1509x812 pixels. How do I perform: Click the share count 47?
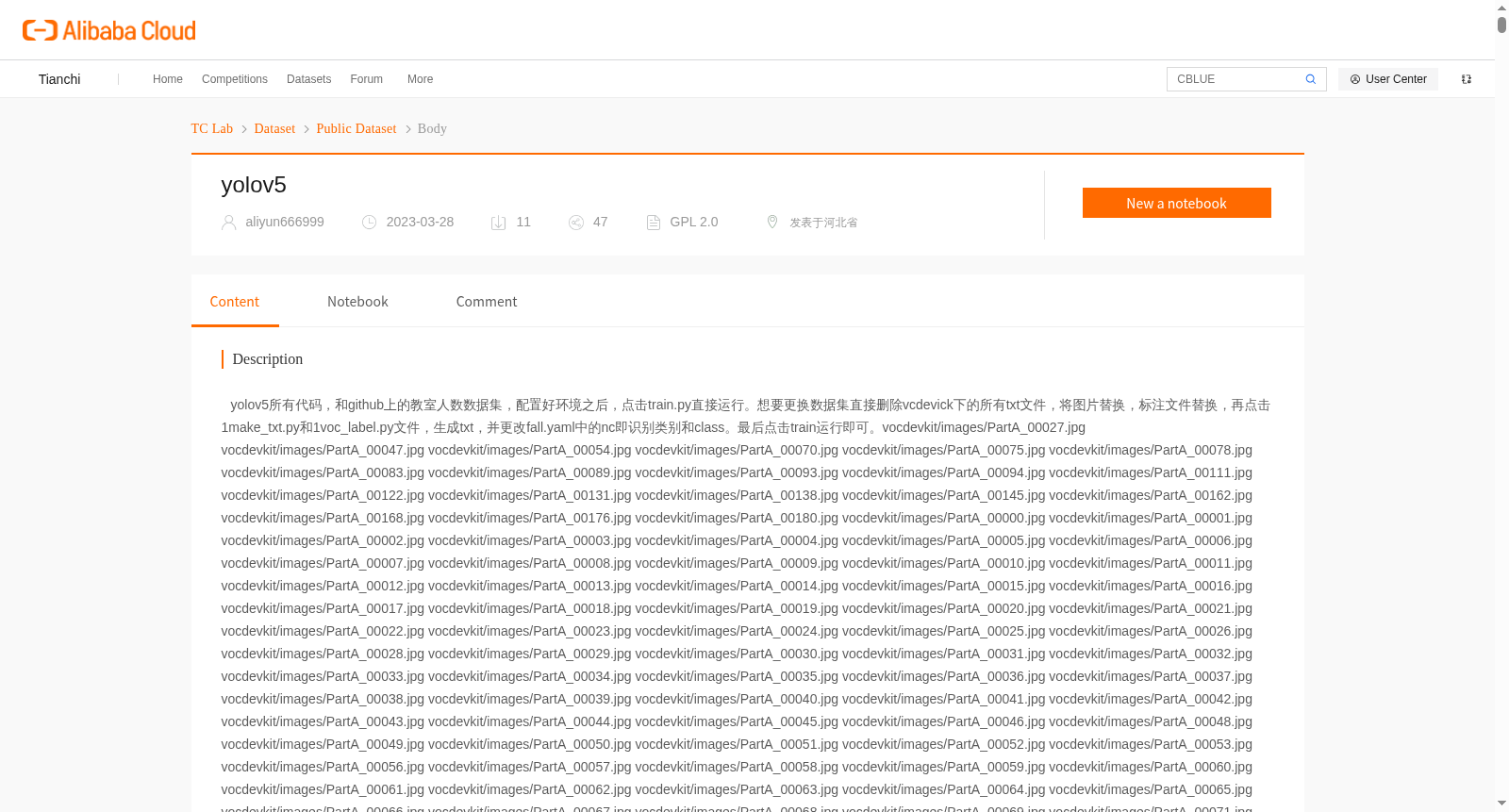(x=601, y=222)
